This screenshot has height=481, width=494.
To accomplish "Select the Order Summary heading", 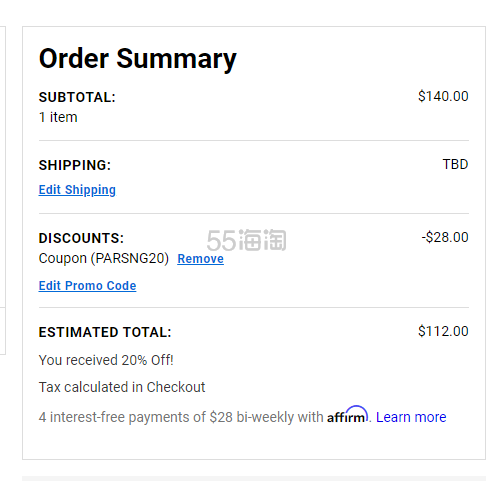I will [138, 59].
